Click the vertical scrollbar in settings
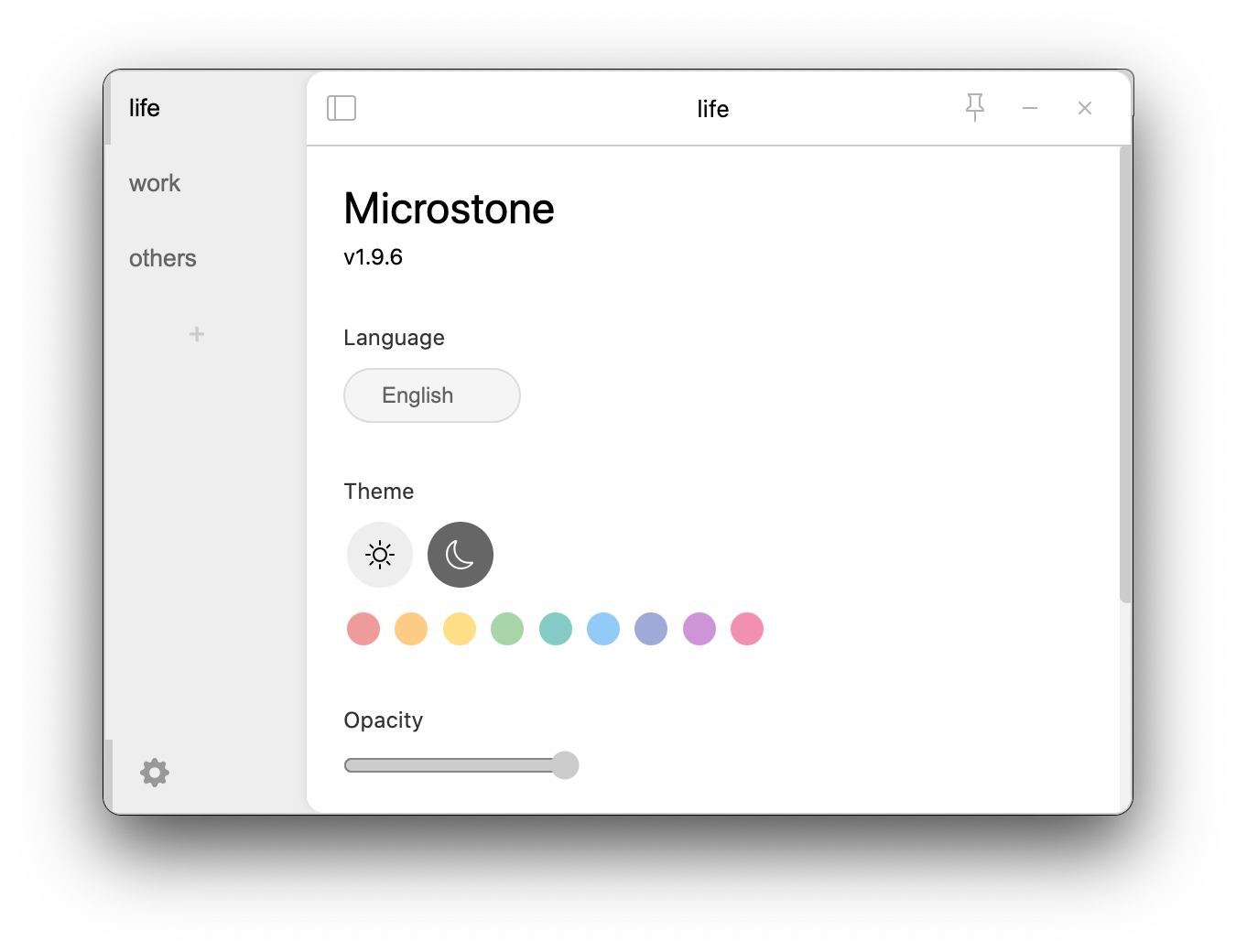Image resolution: width=1236 pixels, height=952 pixels. pyautogui.click(x=1126, y=373)
